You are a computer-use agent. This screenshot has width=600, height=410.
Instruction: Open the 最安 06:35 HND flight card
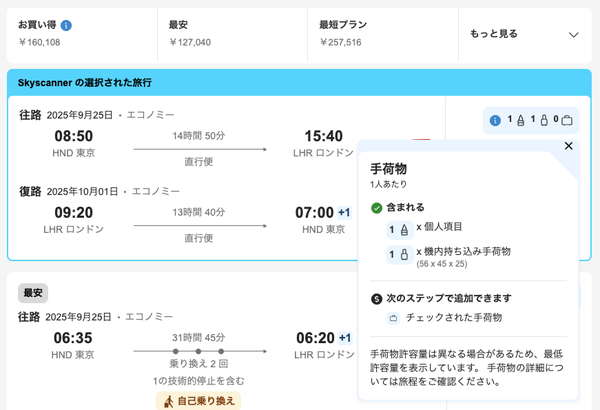pos(73,337)
